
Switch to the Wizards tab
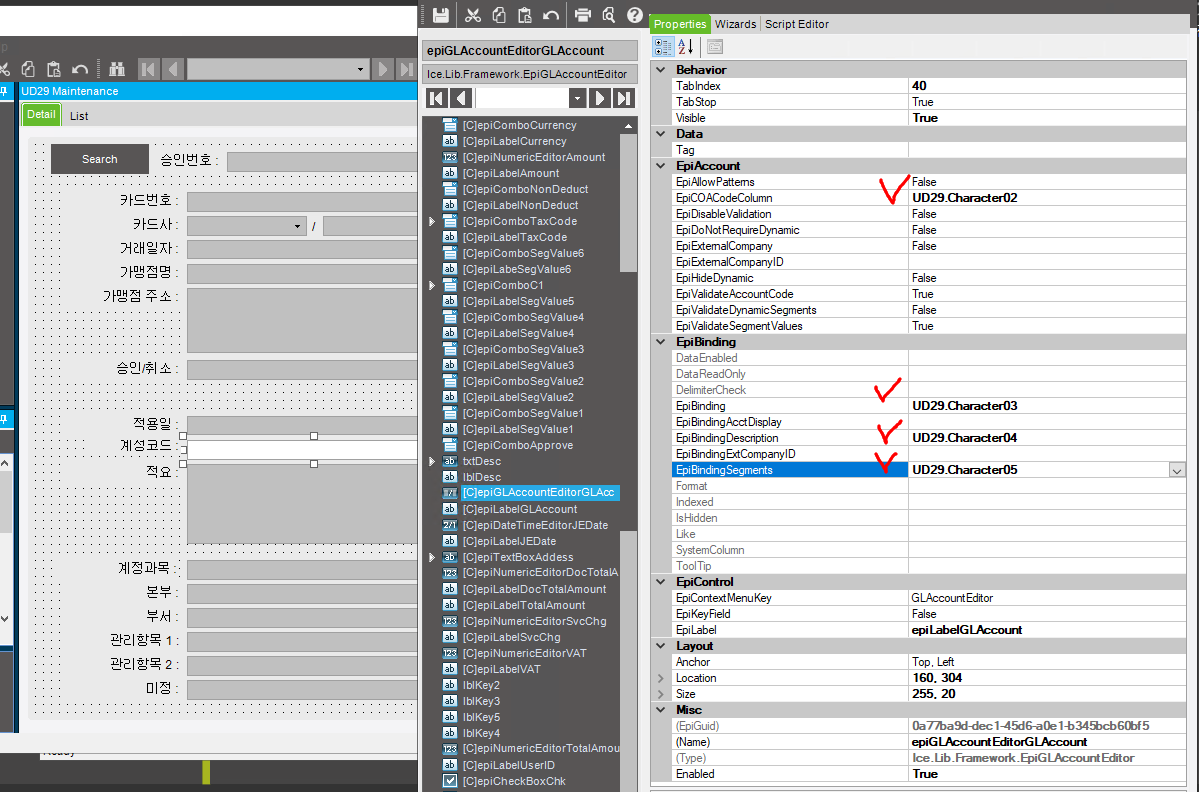click(735, 23)
